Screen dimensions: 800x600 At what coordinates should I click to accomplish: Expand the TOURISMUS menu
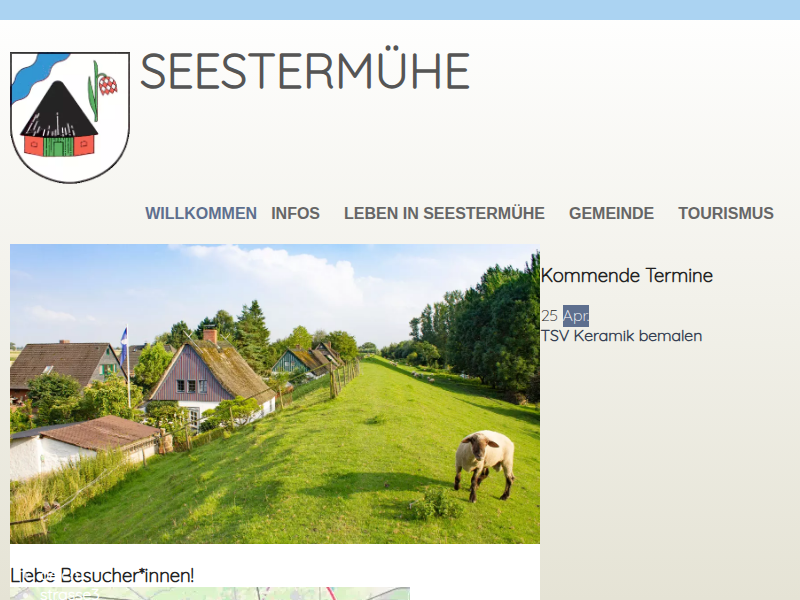(726, 213)
